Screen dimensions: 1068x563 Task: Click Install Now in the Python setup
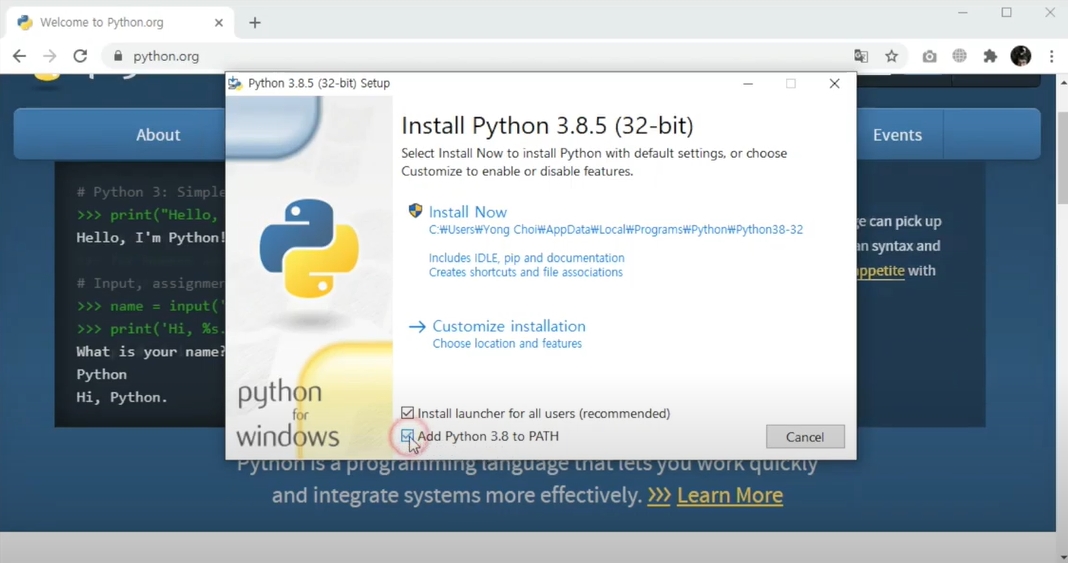click(467, 212)
